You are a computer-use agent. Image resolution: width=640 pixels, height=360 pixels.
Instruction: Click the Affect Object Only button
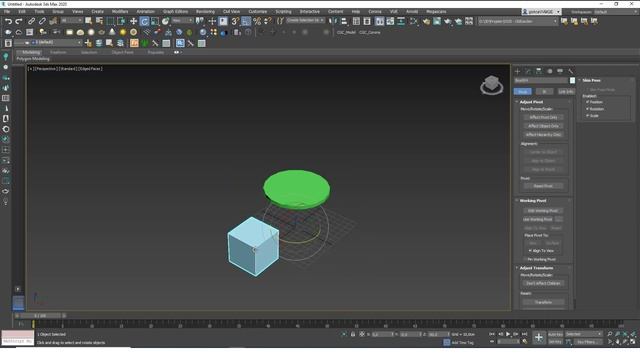point(543,126)
